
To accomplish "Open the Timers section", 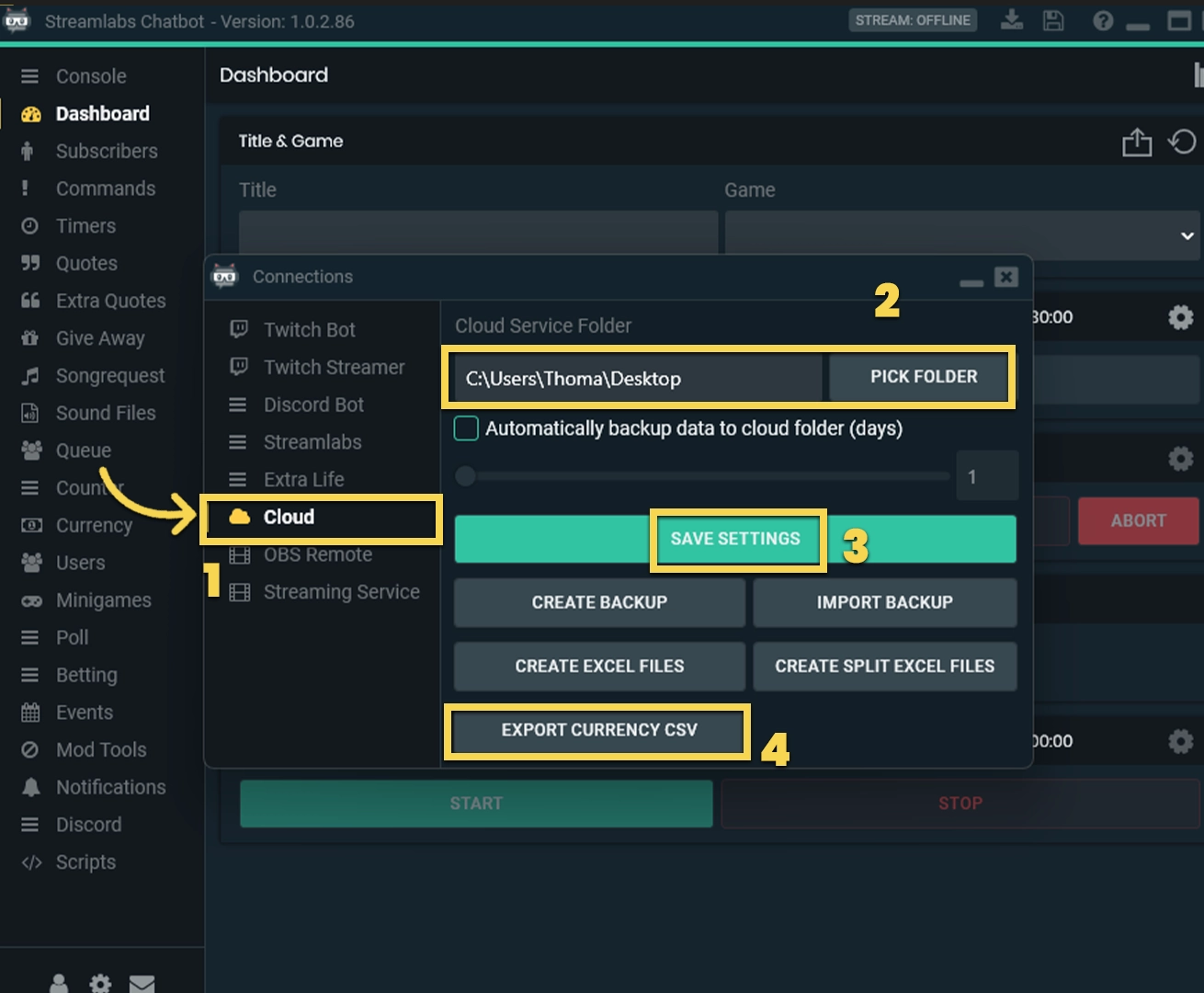I will 85,226.
